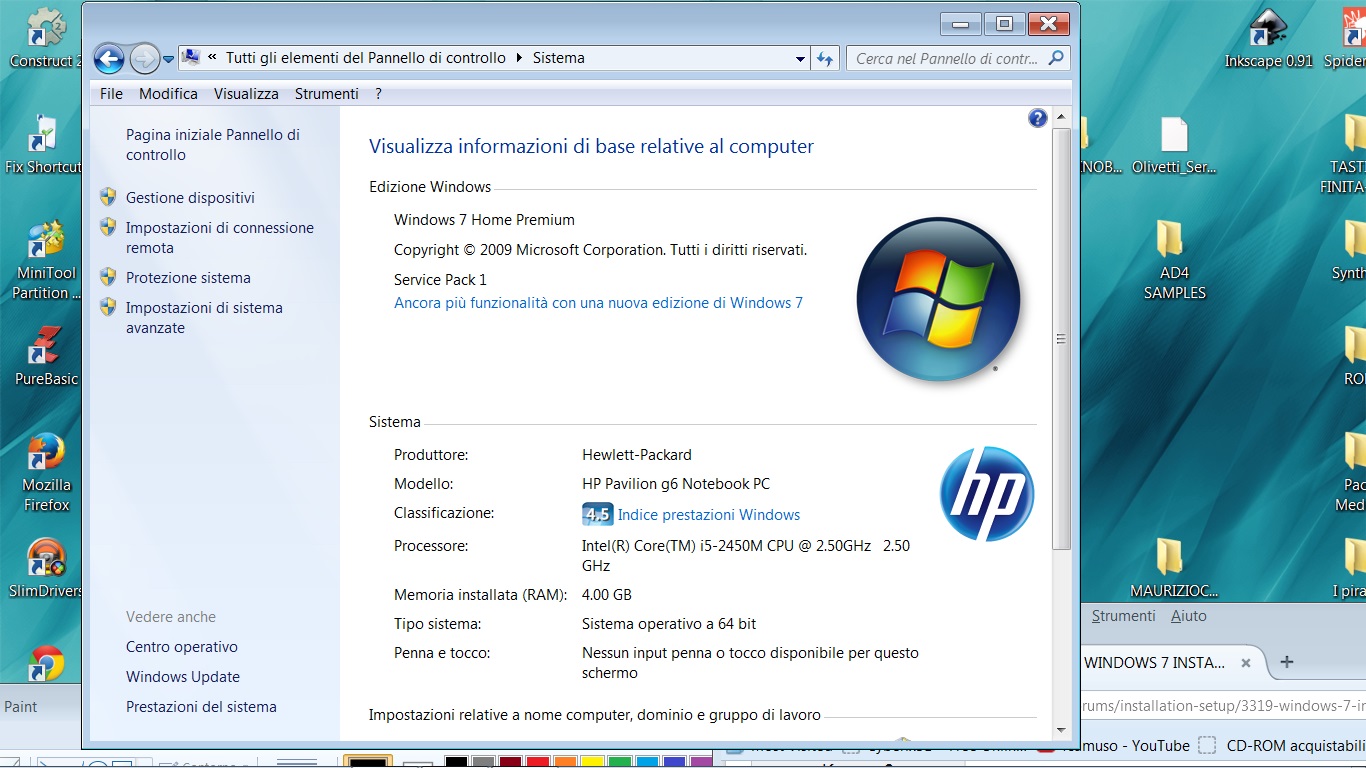Click the 4.00 GB memory value

pos(607,594)
